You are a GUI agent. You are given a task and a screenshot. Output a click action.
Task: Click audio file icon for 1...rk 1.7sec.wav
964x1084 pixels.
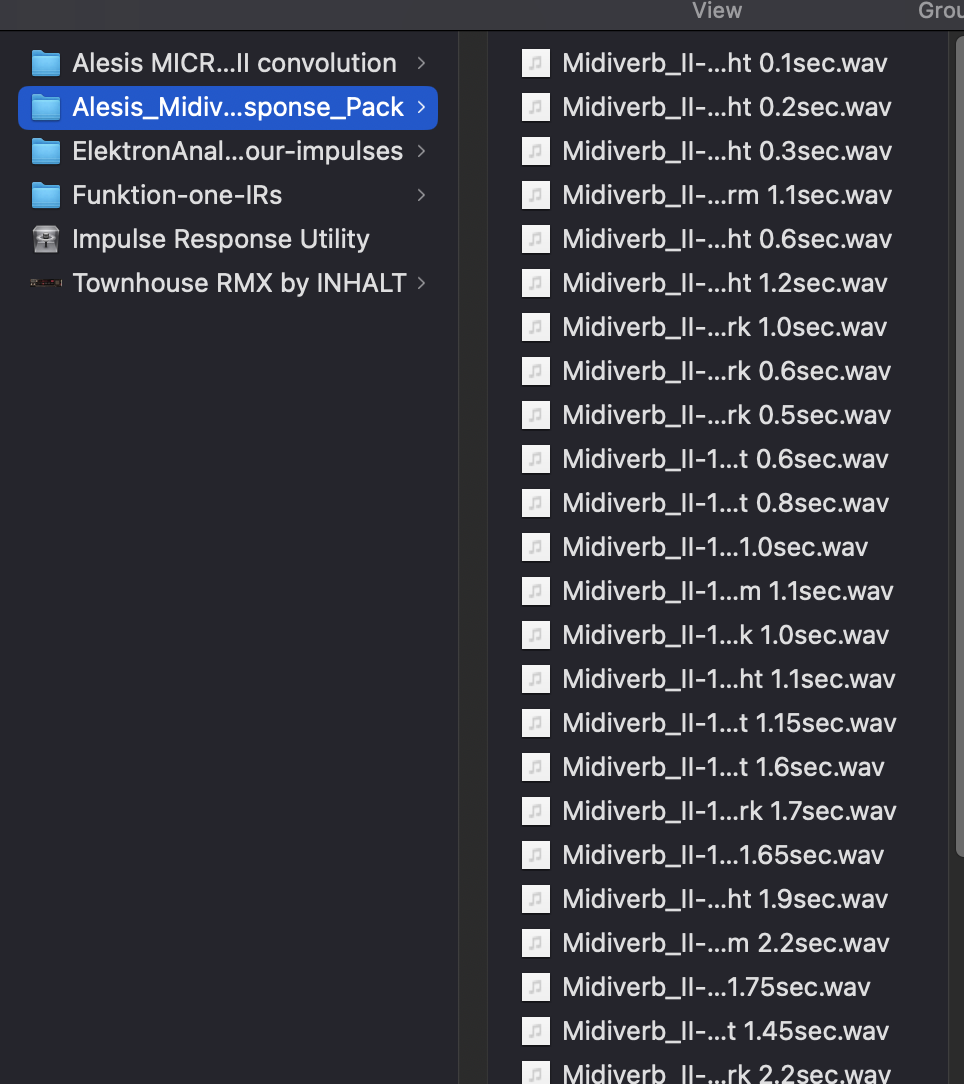[x=535, y=811]
